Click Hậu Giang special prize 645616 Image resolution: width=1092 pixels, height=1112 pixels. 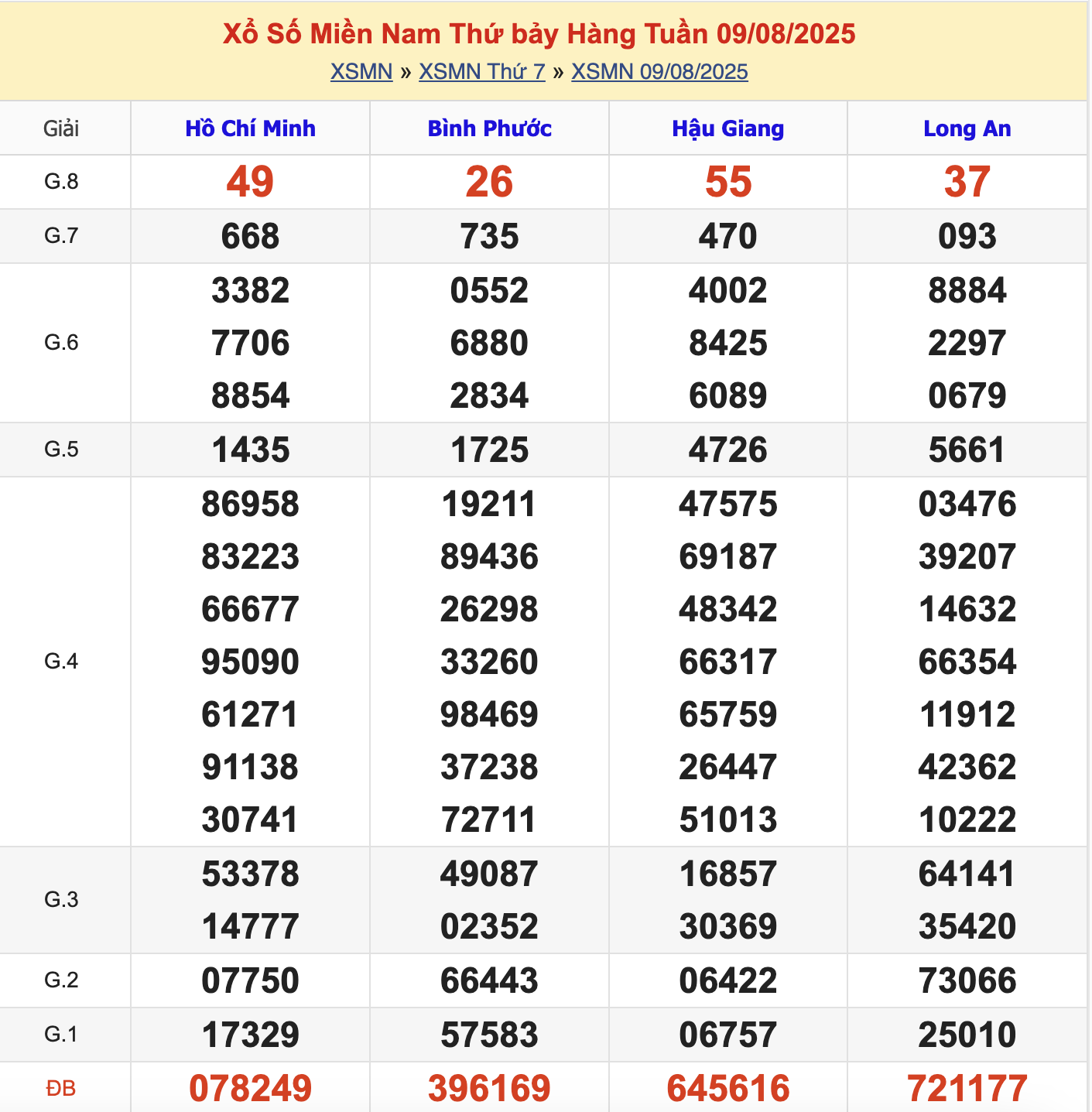(727, 1088)
